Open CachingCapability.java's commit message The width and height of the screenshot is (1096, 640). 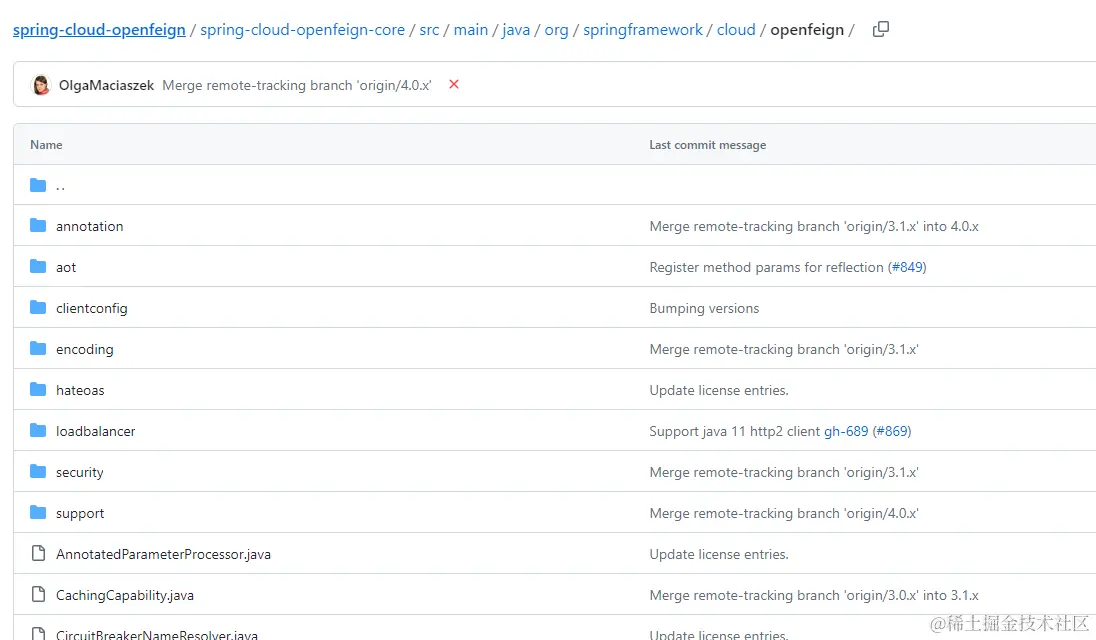[814, 595]
